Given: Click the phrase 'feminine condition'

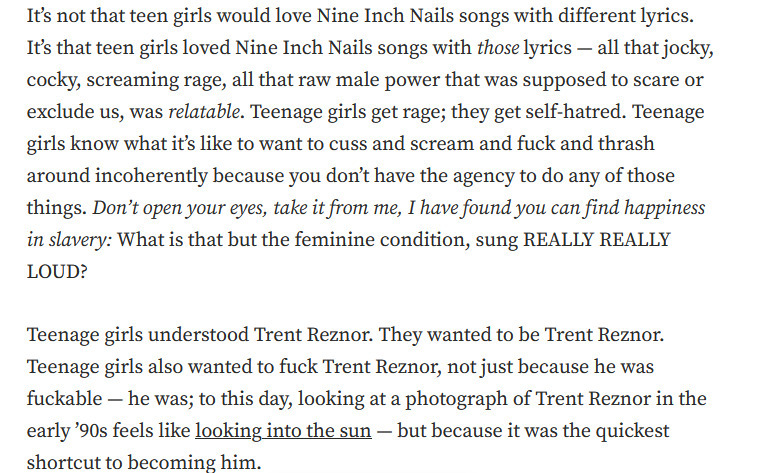Looking at the screenshot, I should (x=382, y=240).
